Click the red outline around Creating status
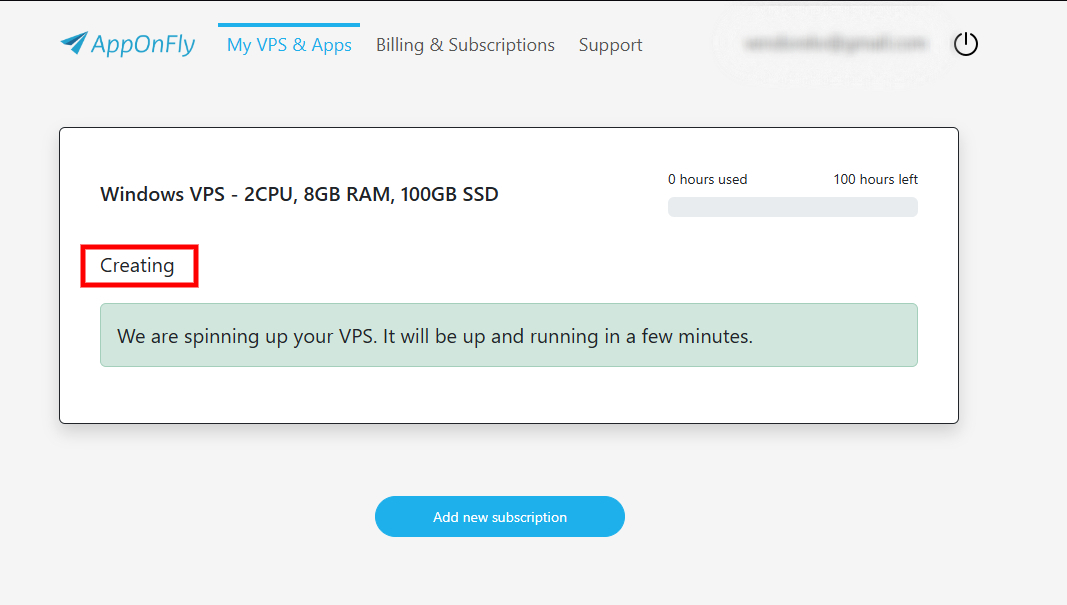The width and height of the screenshot is (1067, 605). pos(82,266)
